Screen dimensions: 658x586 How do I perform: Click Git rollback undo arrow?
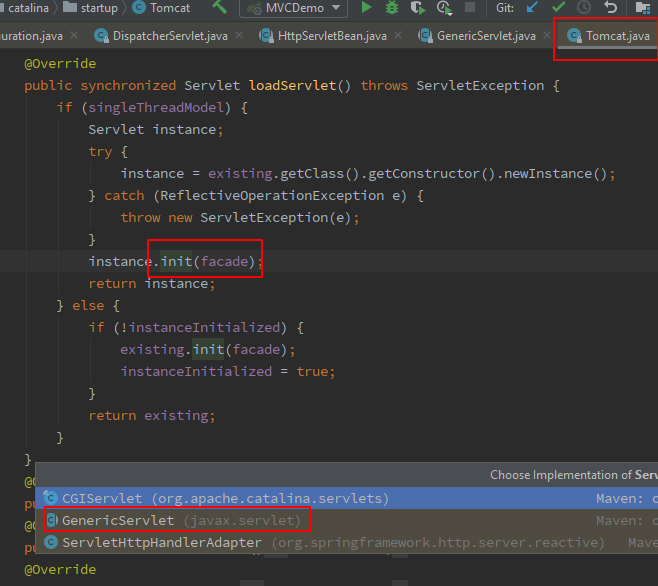pyautogui.click(x=611, y=8)
